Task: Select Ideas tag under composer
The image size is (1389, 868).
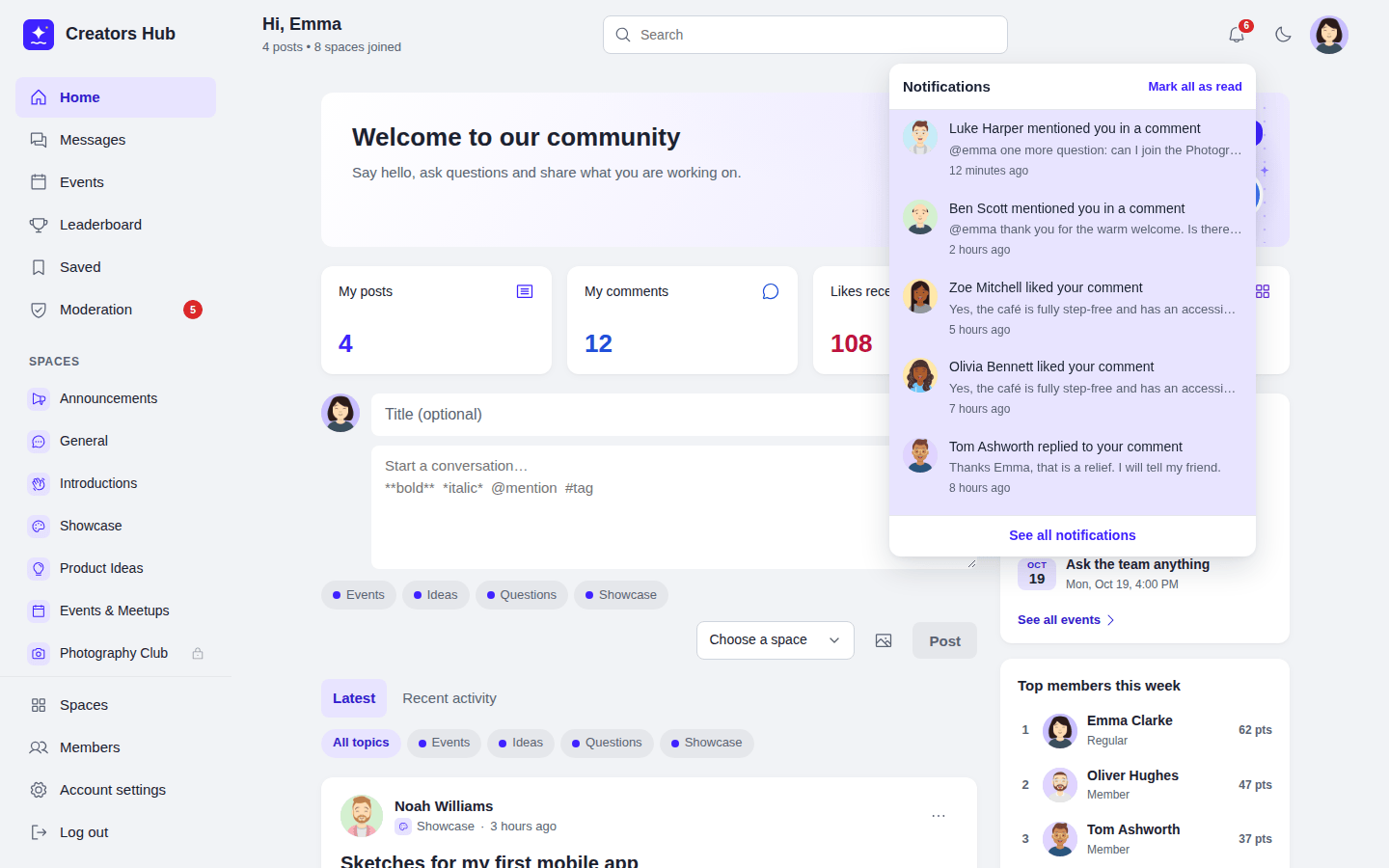Action: pyautogui.click(x=436, y=595)
